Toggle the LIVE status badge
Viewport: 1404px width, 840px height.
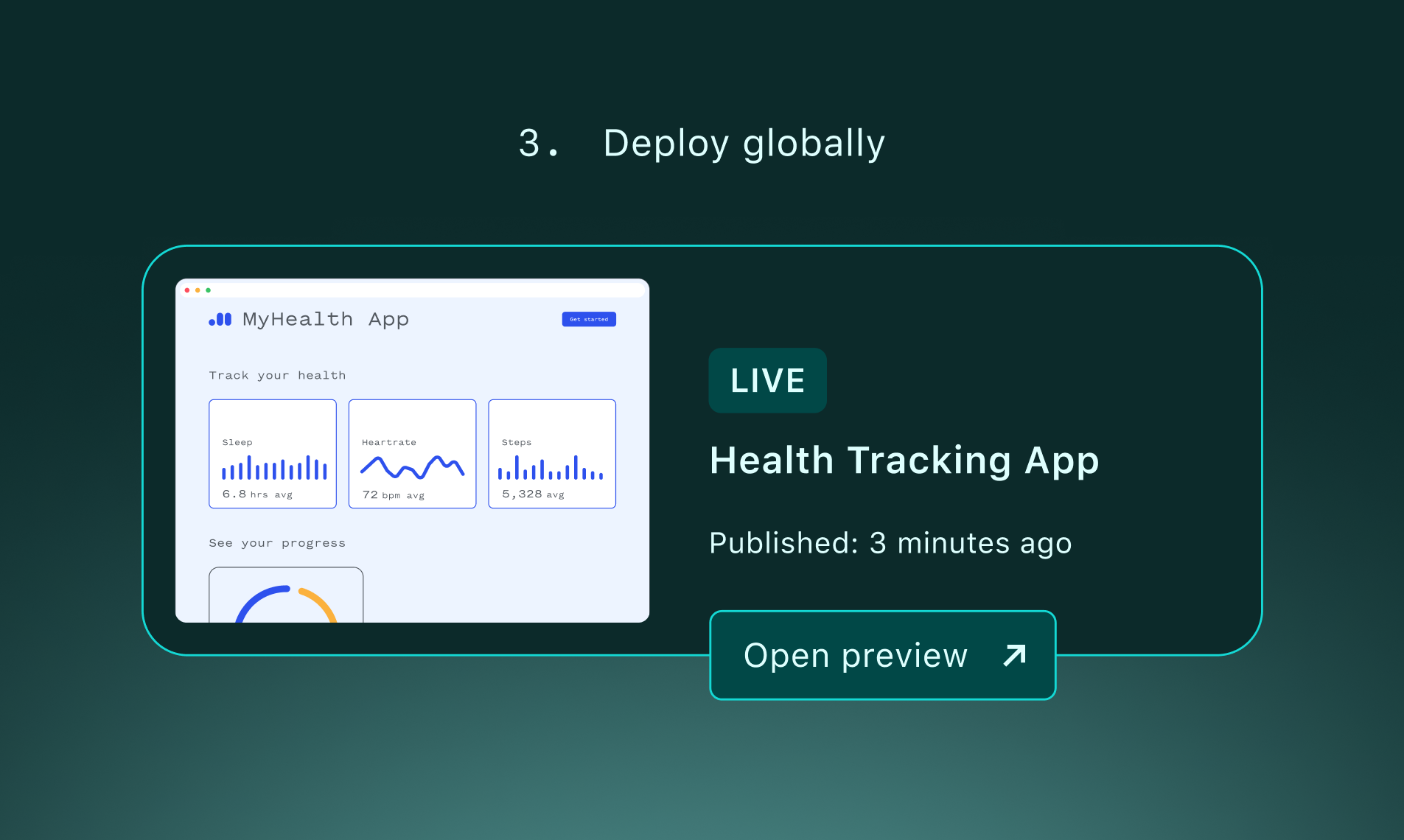(x=767, y=380)
